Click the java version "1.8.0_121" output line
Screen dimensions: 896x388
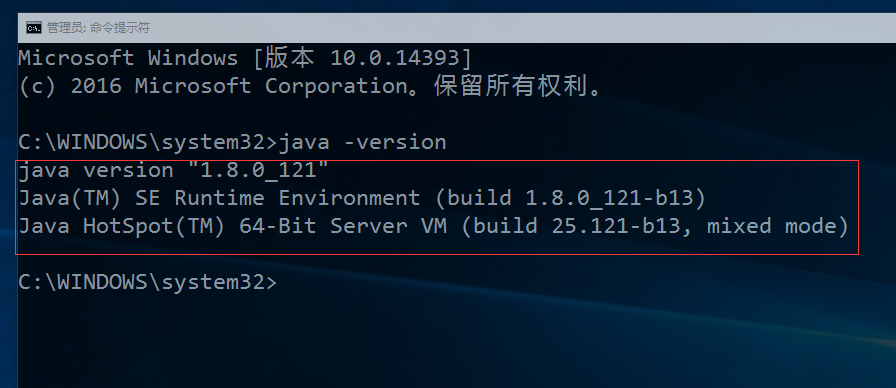tap(174, 170)
